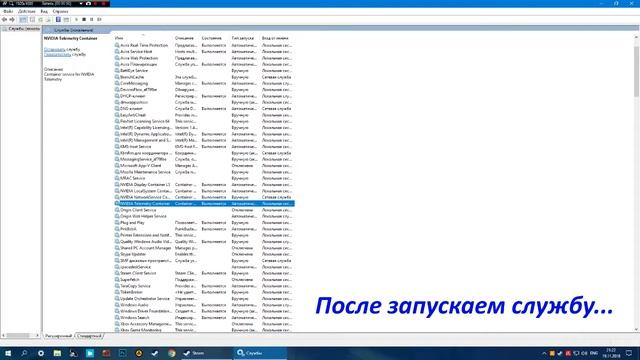Select the TeraCopy Service row

point(204,286)
